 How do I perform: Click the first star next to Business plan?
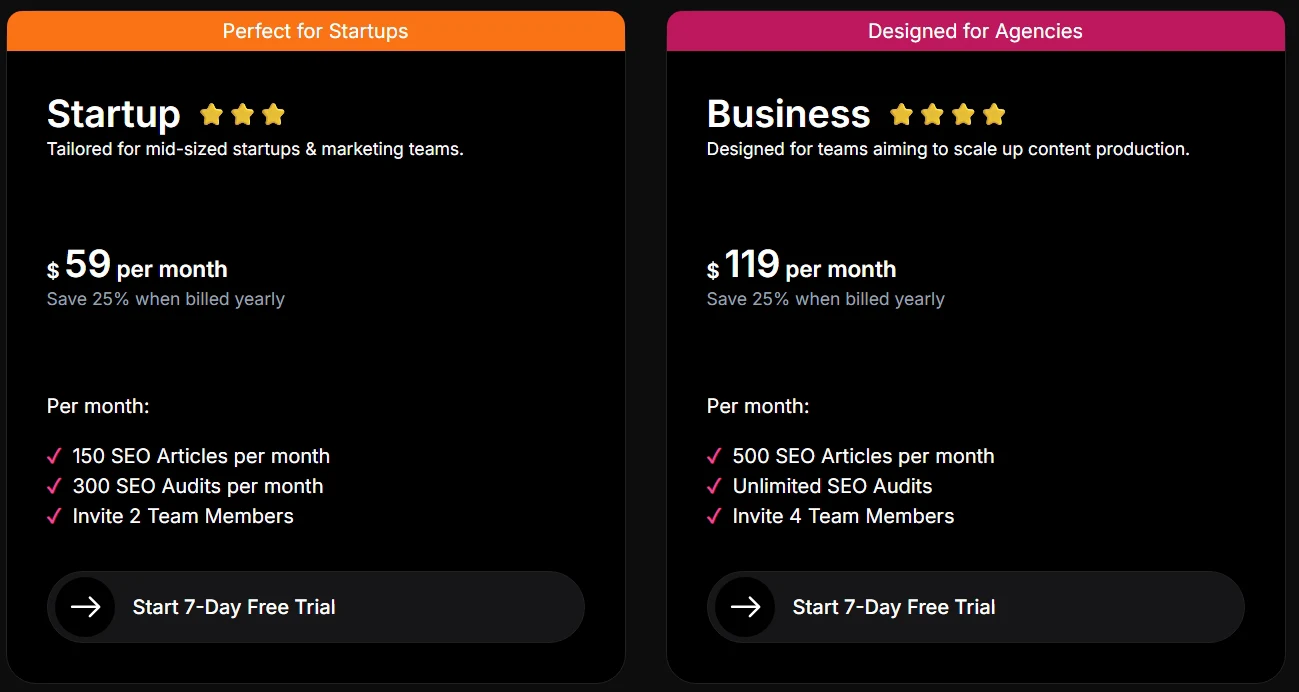tap(900, 114)
